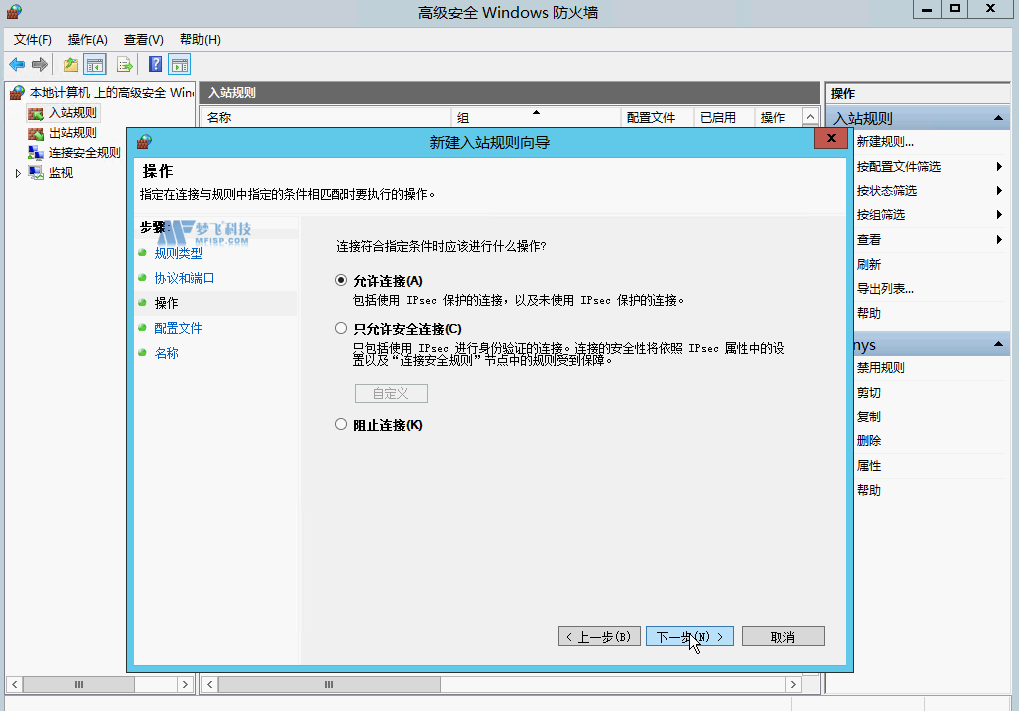1019x711 pixels.
Task: Expand the 监视 tree node
Action: (17, 173)
